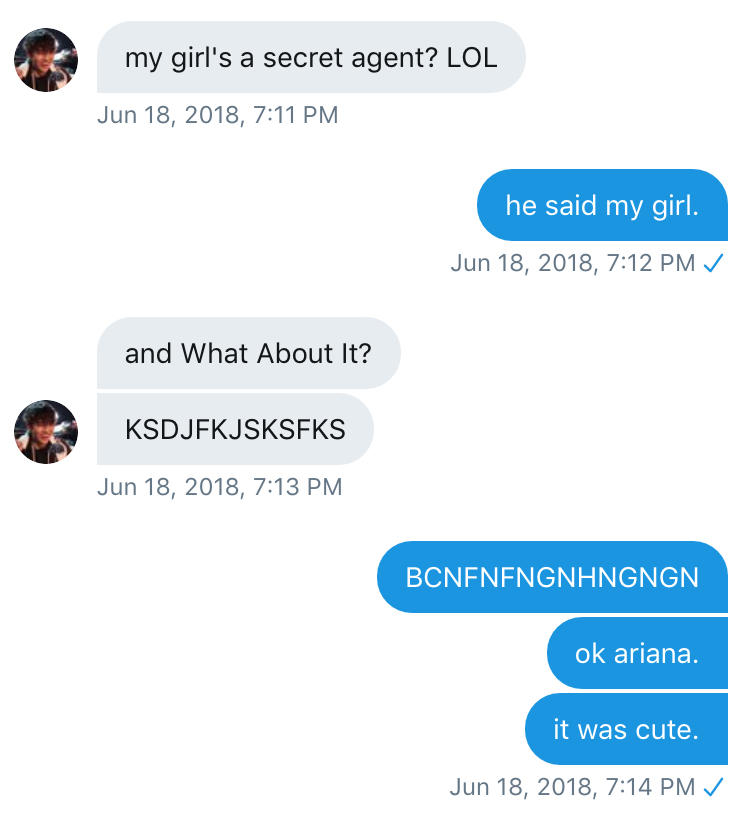Viewport: 745px width, 816px height.
Task: Click the "it was cute." message bubble
Action: (x=626, y=729)
